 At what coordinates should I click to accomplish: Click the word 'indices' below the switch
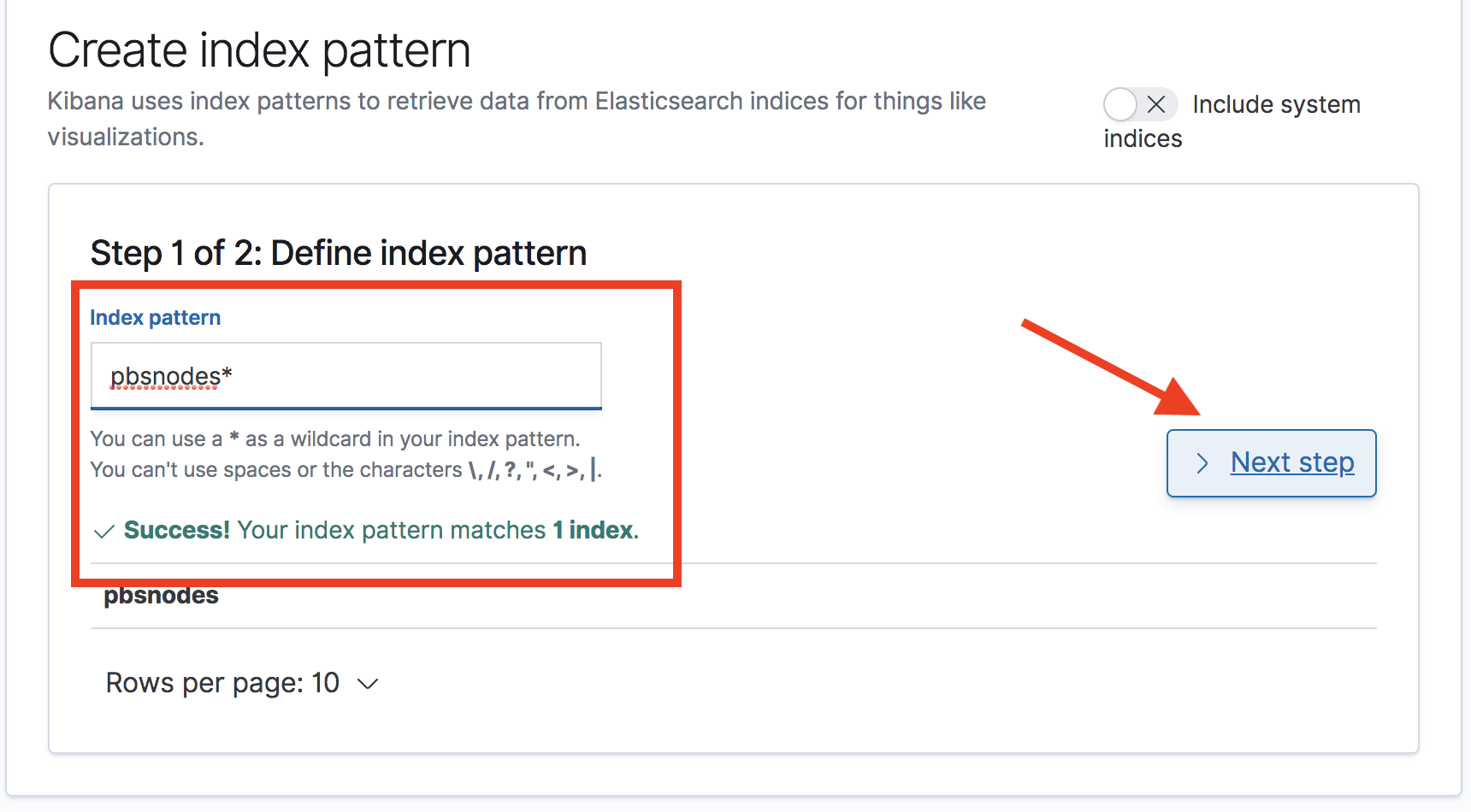(1143, 139)
